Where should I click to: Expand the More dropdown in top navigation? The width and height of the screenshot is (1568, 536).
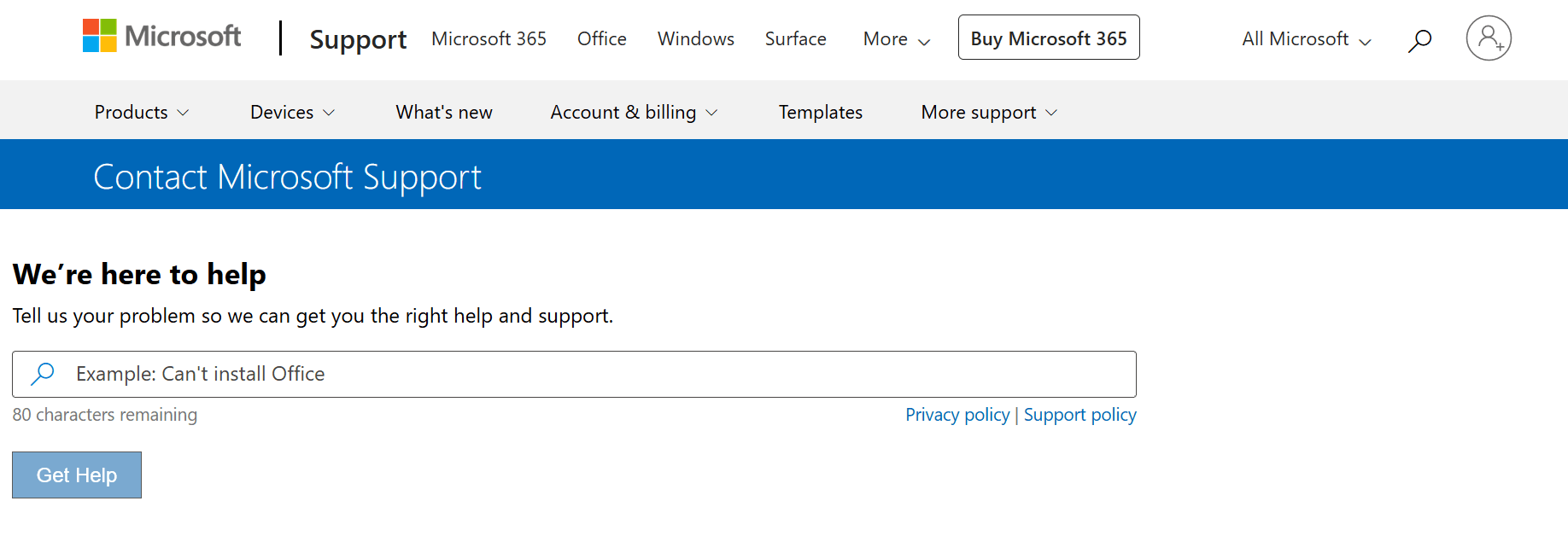(x=896, y=39)
